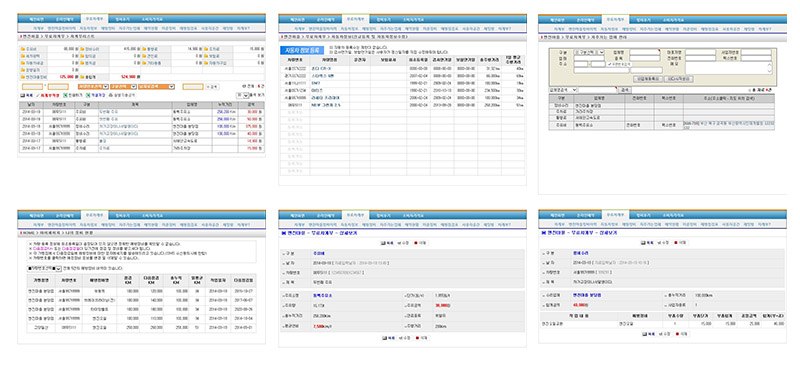Select the highlighted white tab in partner company screenshot
The width and height of the screenshot is (800, 366).
(x=615, y=19)
